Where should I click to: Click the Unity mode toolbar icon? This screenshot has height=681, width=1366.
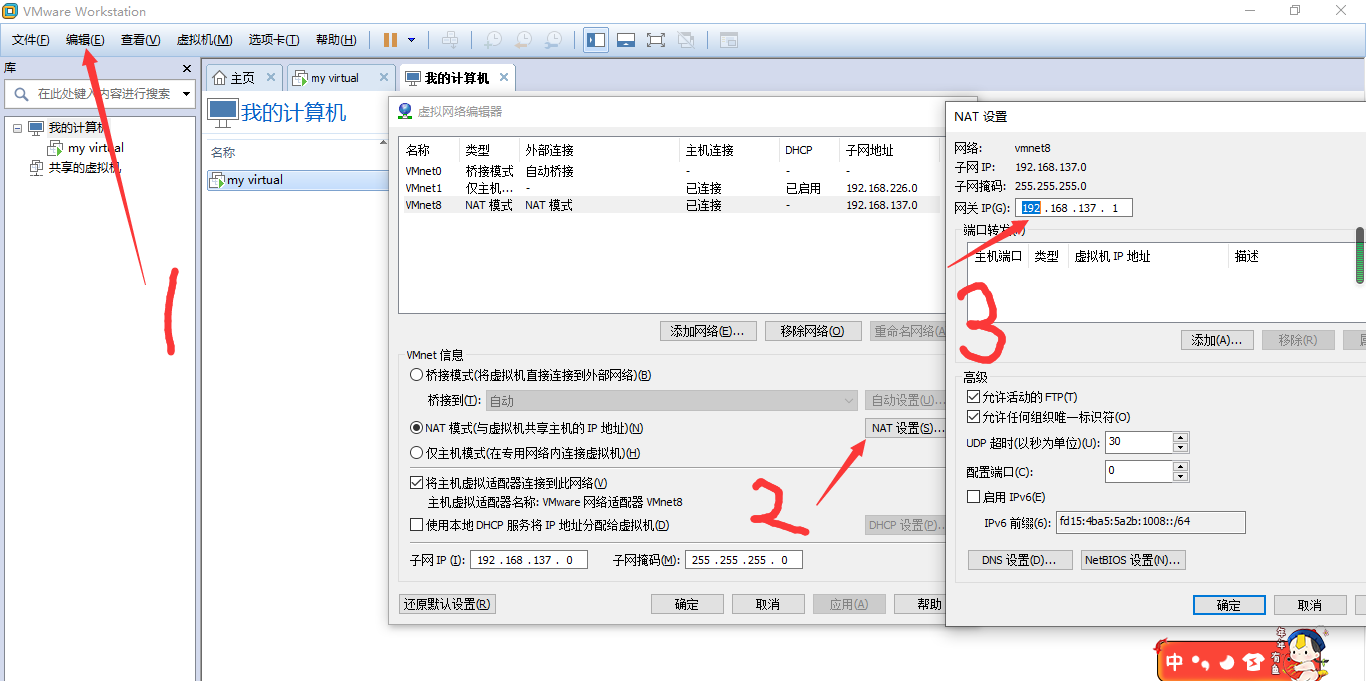686,40
